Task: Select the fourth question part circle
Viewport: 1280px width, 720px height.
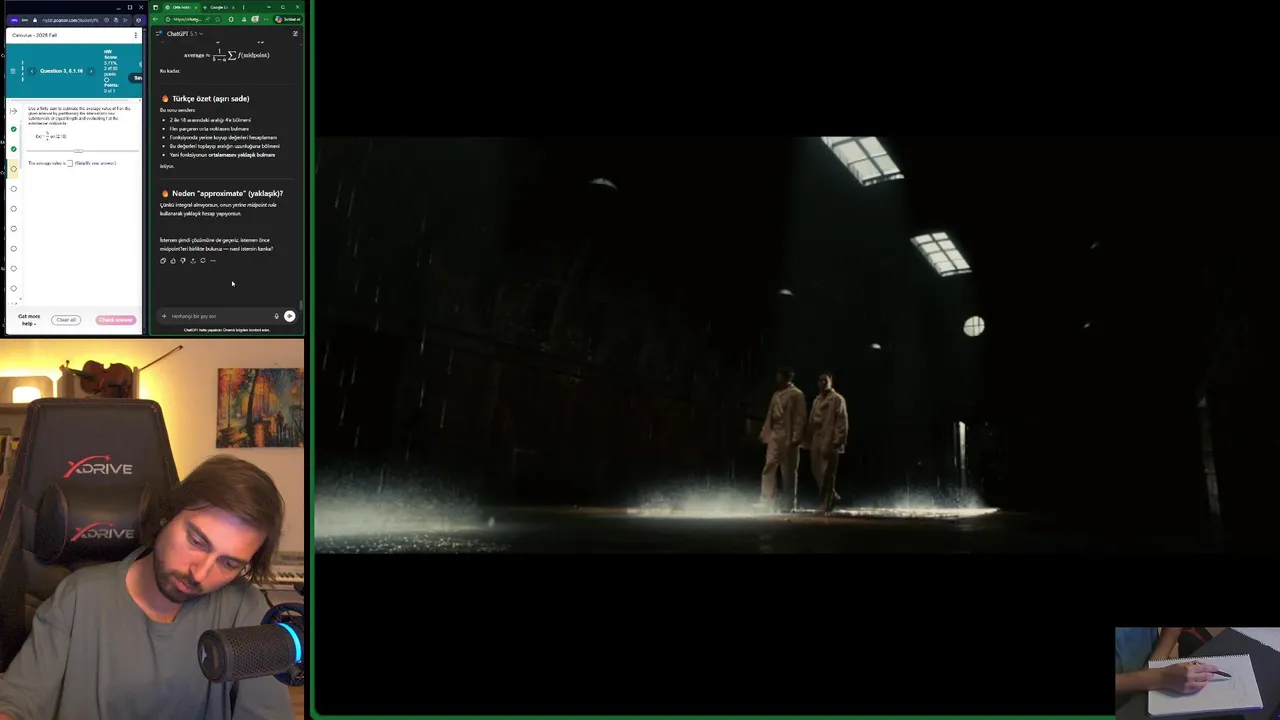Action: pos(13,189)
